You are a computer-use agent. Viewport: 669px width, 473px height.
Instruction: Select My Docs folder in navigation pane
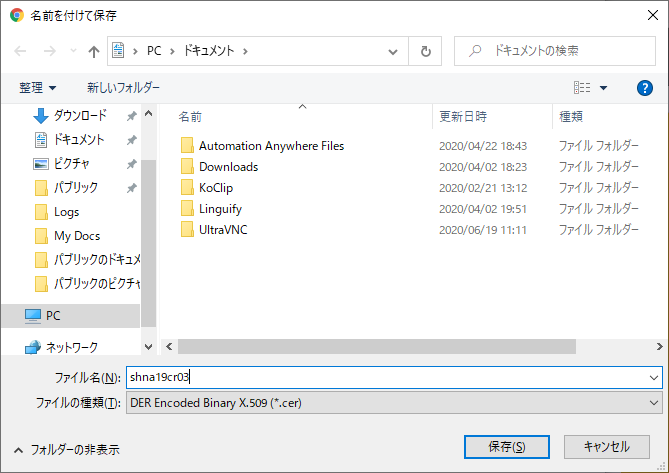point(77,236)
